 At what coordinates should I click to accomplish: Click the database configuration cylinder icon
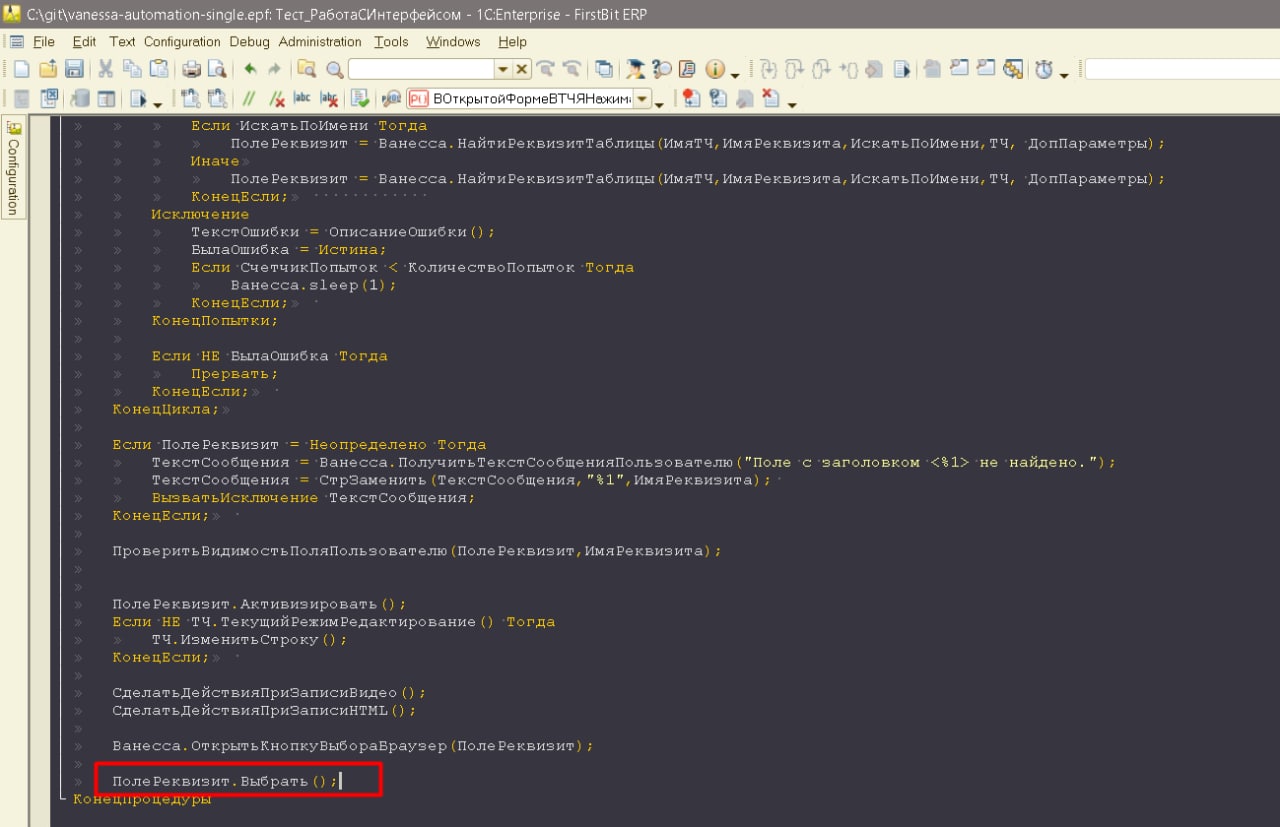coord(80,98)
